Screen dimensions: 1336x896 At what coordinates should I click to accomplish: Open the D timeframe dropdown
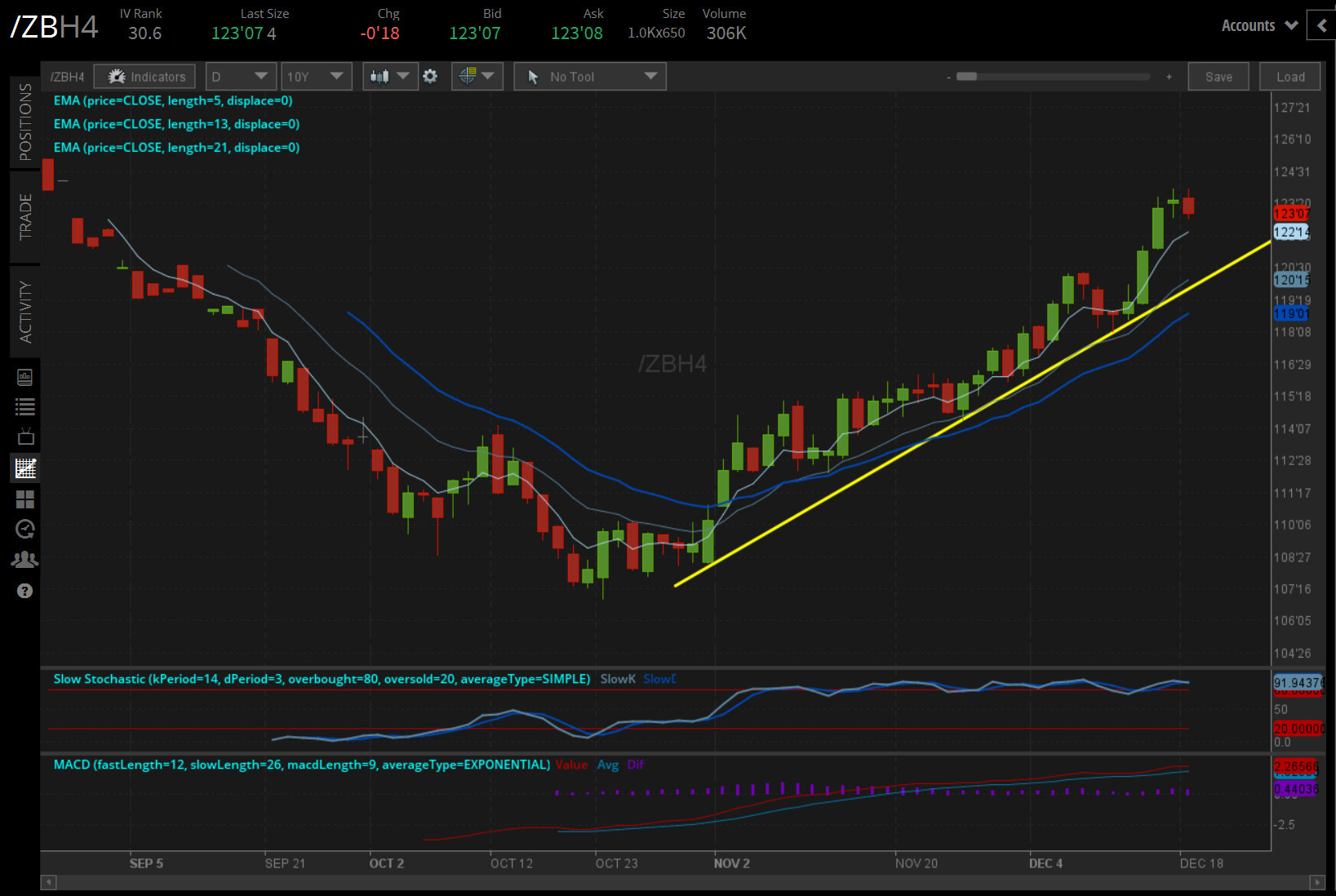click(241, 76)
